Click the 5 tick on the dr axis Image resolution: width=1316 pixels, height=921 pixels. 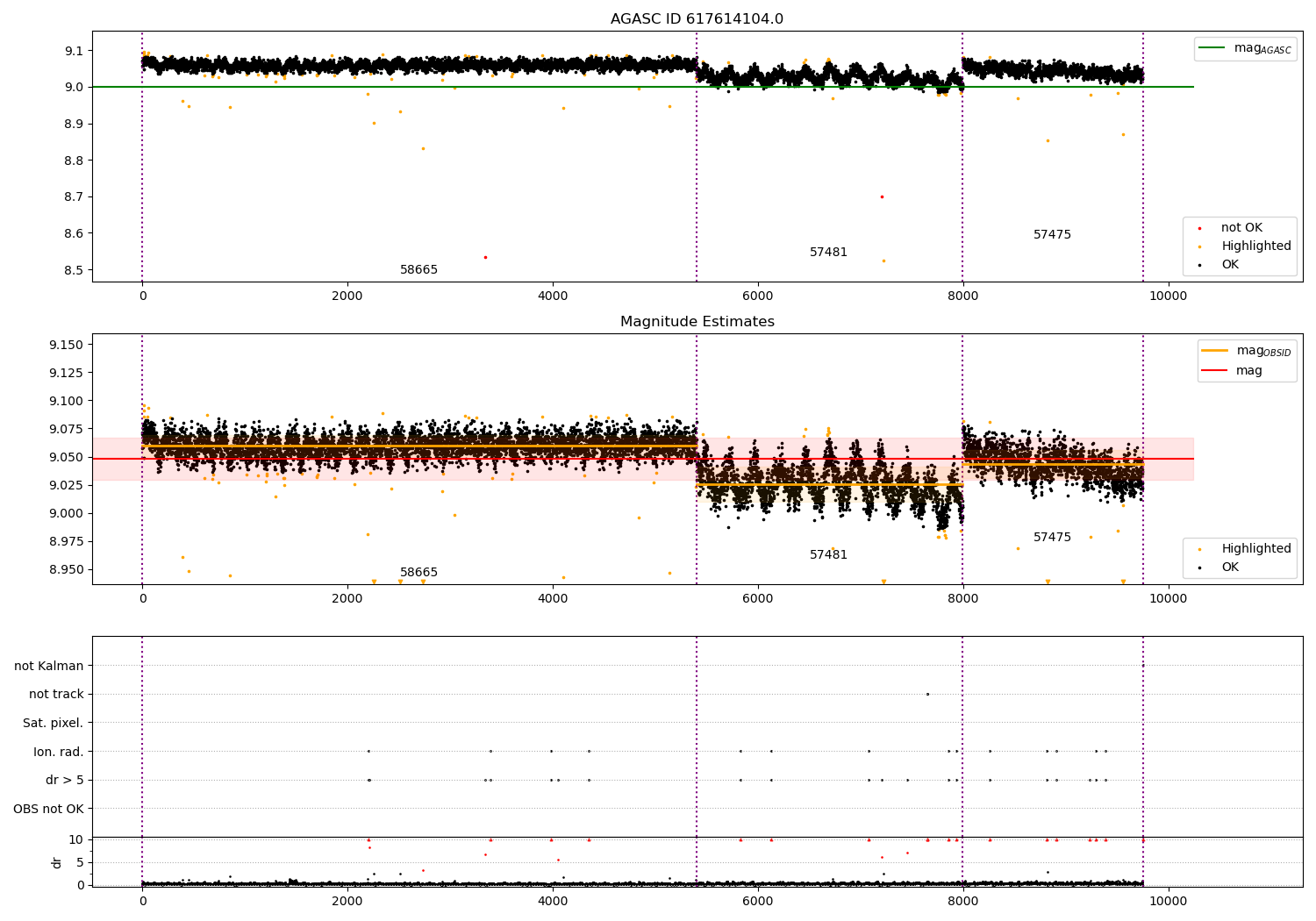(x=80, y=862)
